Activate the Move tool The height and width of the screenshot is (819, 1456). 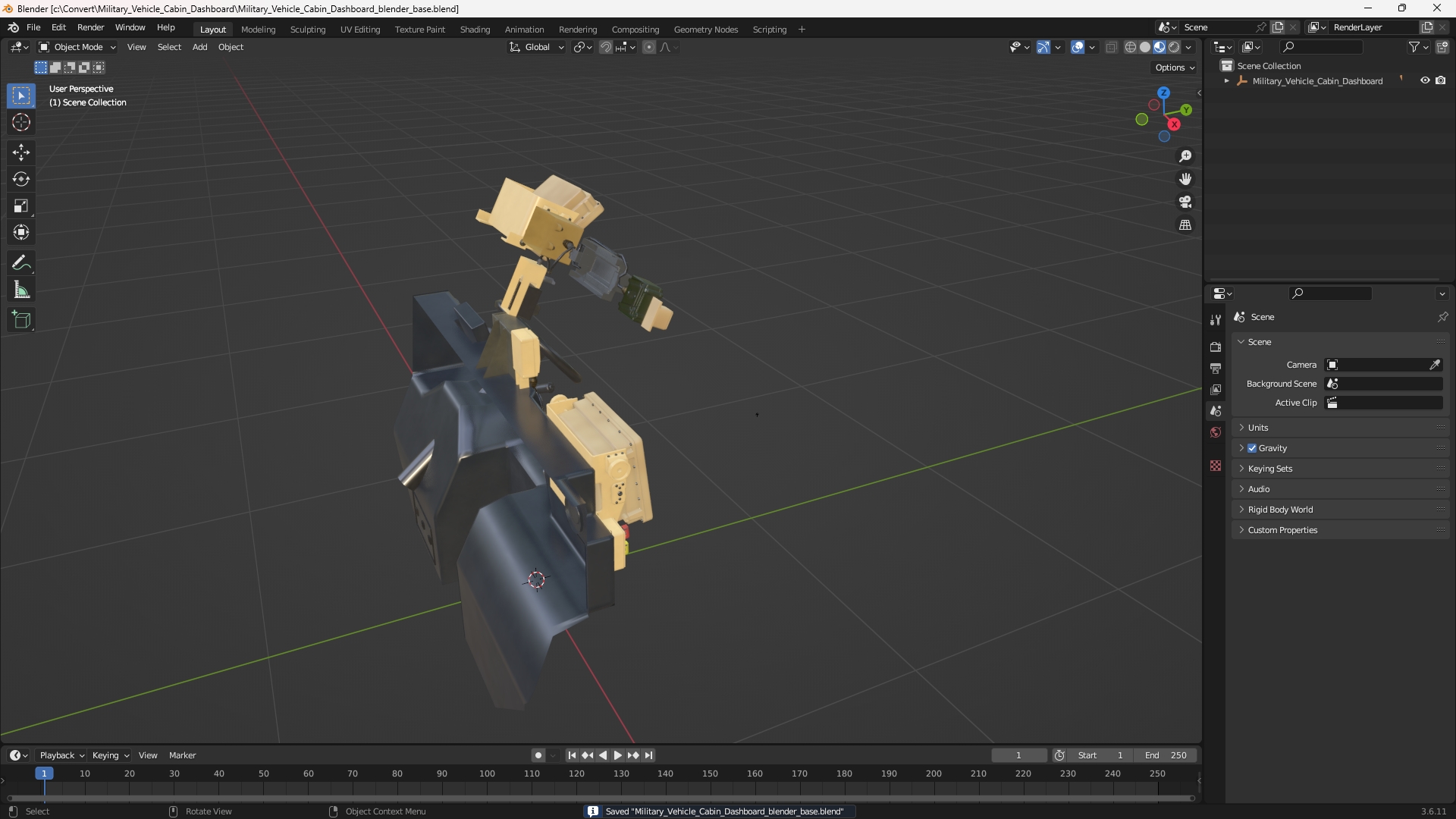click(21, 152)
